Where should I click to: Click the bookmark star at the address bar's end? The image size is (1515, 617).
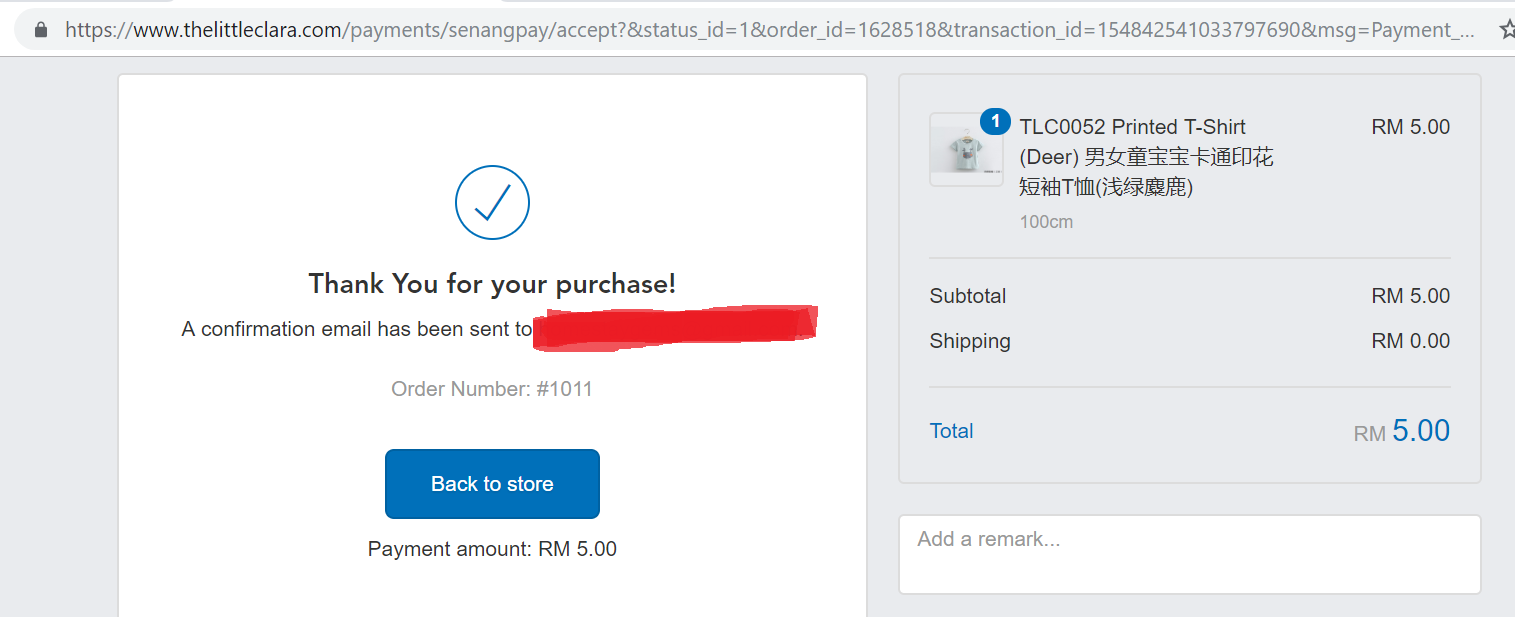coord(1507,30)
